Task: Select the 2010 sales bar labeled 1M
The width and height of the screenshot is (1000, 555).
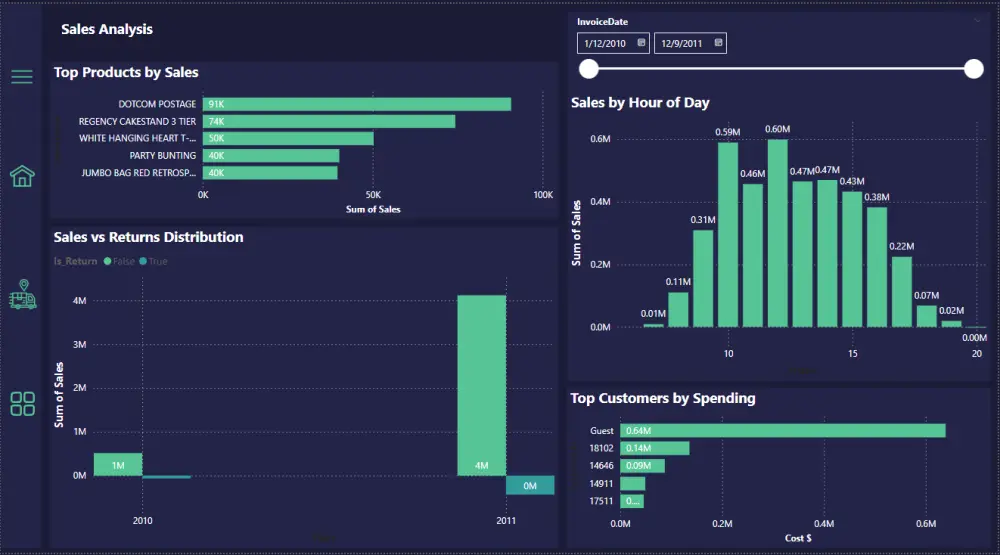Action: point(118,464)
